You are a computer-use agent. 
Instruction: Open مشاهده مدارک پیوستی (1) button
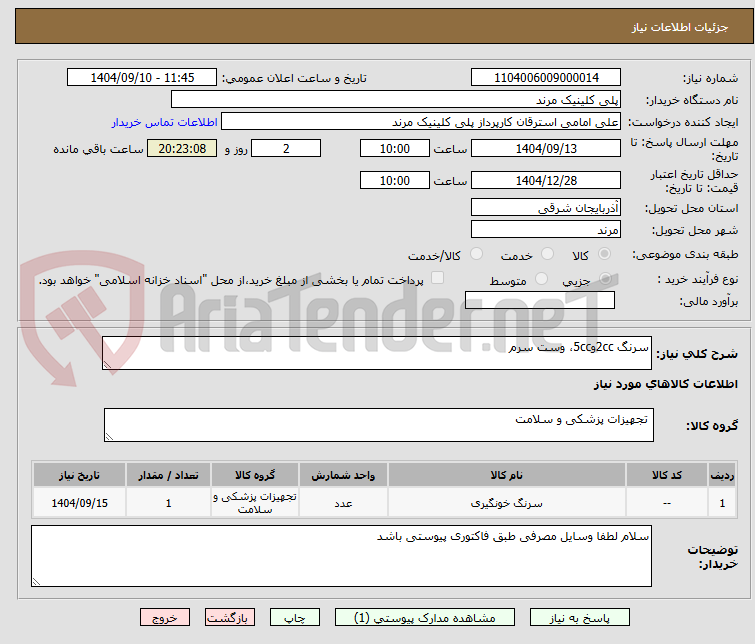pyautogui.click(x=425, y=618)
